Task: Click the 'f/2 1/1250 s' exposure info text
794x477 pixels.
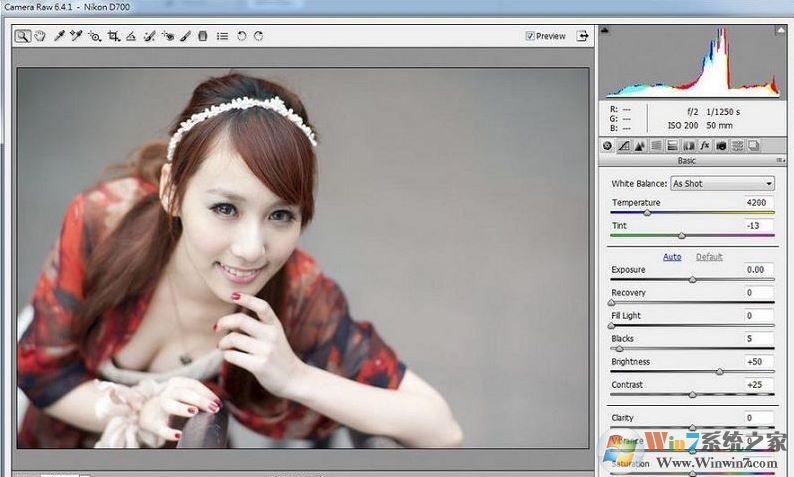Action: pos(713,111)
